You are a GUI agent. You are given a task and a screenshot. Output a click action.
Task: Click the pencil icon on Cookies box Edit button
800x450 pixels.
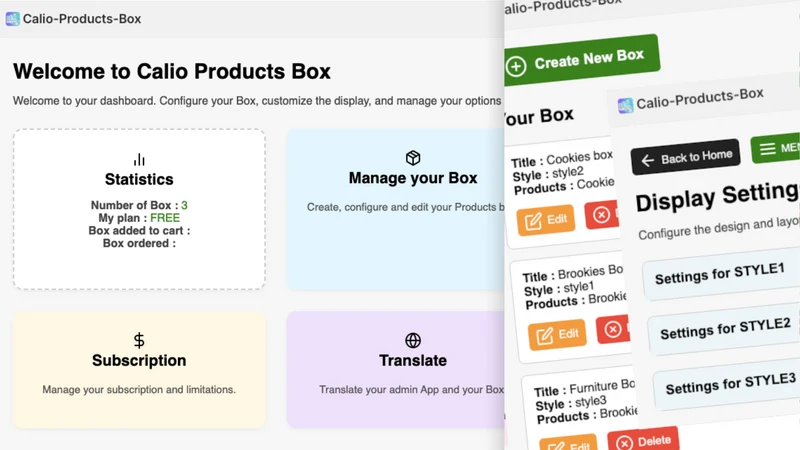click(533, 222)
